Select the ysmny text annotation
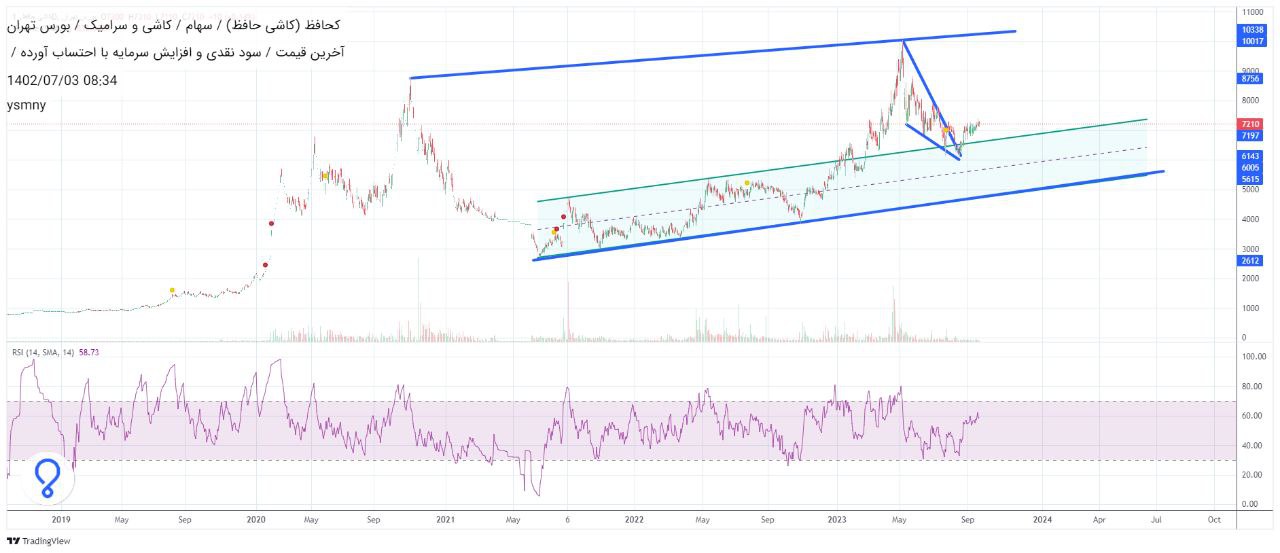Image resolution: width=1280 pixels, height=553 pixels. tap(24, 104)
